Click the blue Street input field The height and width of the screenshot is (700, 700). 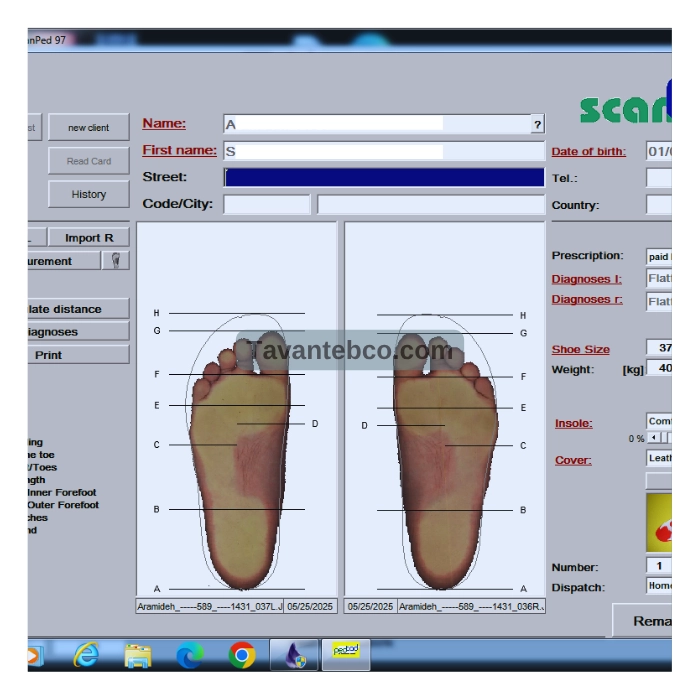[x=384, y=177]
